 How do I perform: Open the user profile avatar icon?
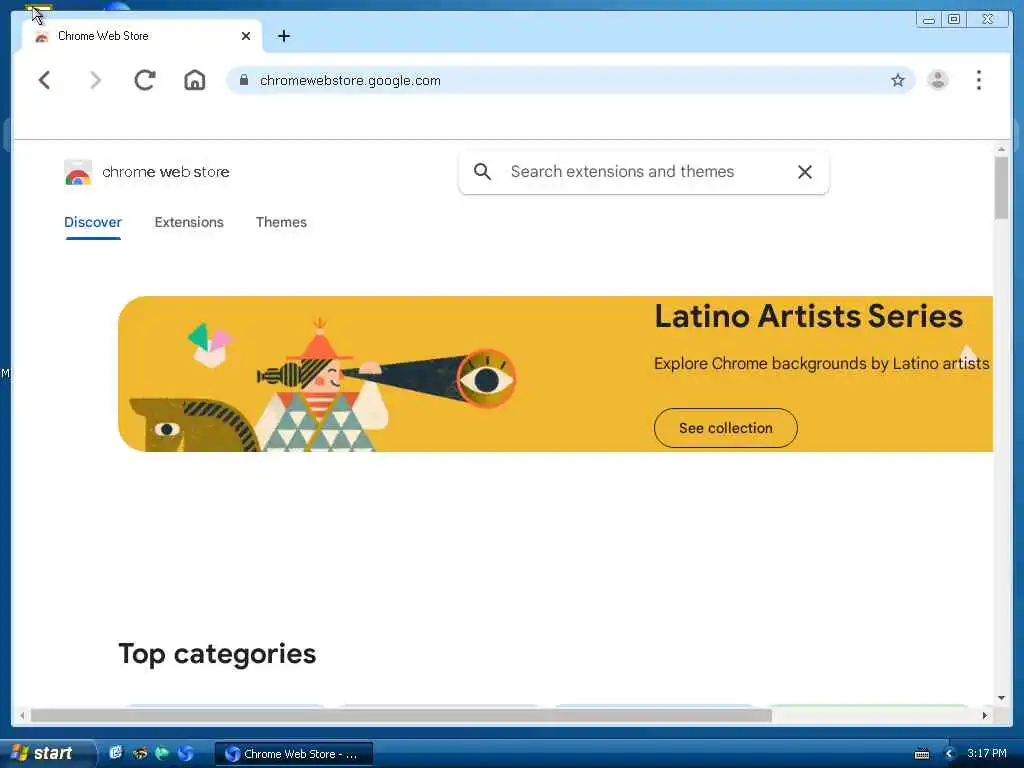click(938, 80)
